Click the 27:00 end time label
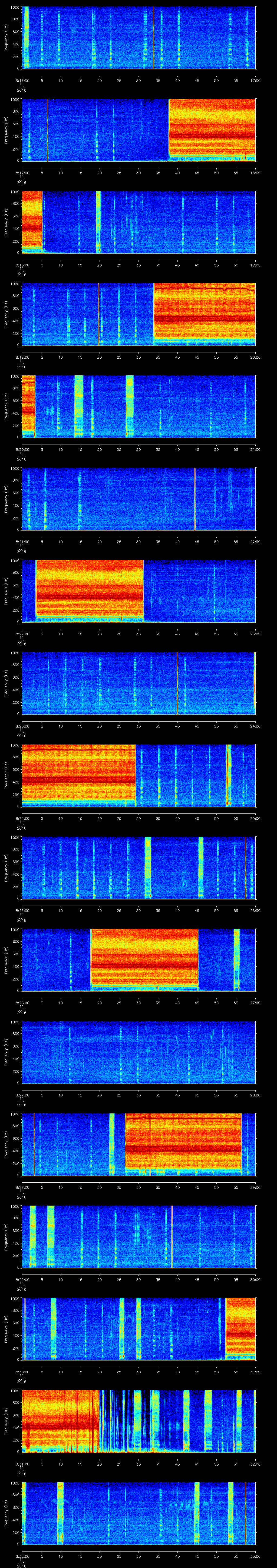277x1568 pixels. (256, 1003)
